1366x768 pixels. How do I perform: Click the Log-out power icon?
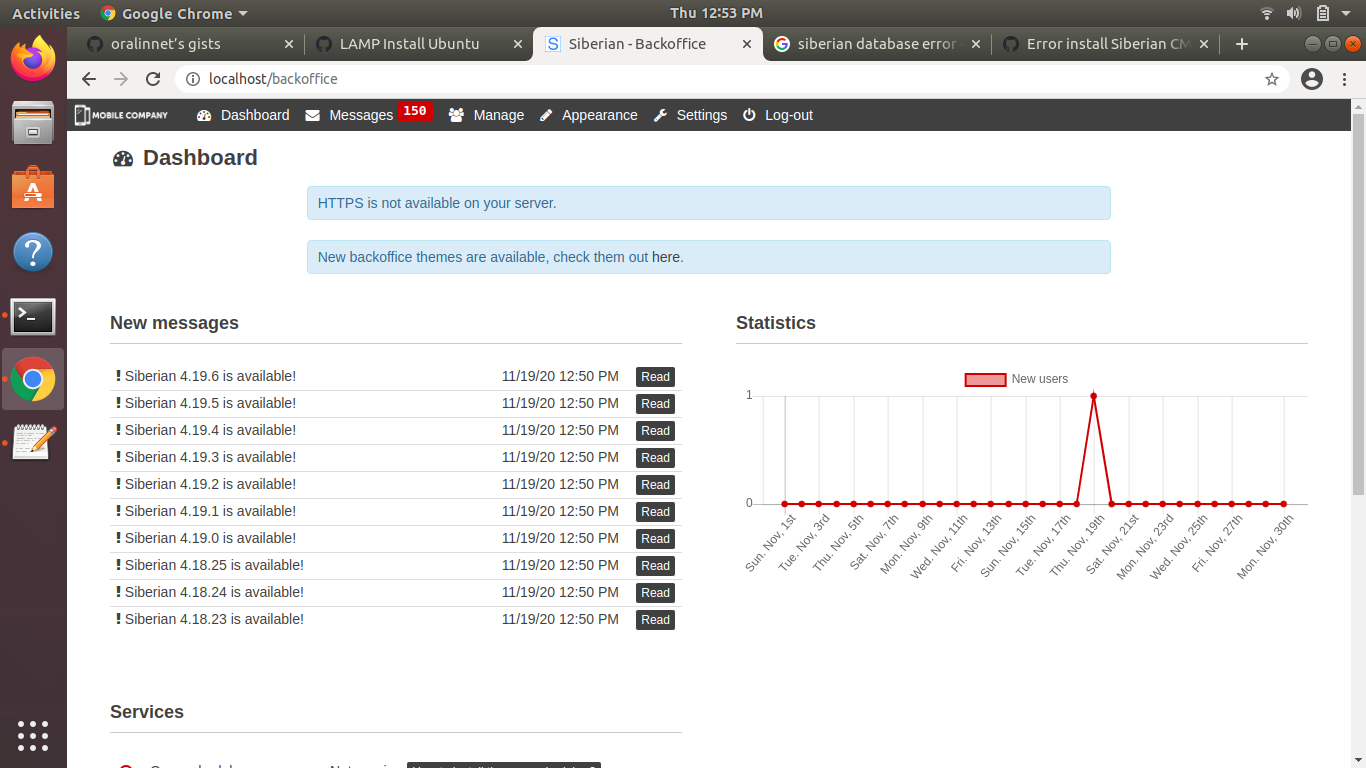pyautogui.click(x=749, y=115)
